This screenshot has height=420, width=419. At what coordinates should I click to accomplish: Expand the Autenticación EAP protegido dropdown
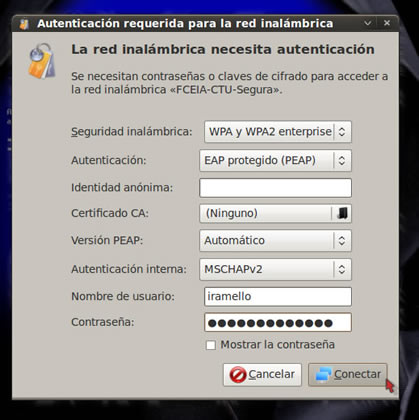(x=275, y=161)
